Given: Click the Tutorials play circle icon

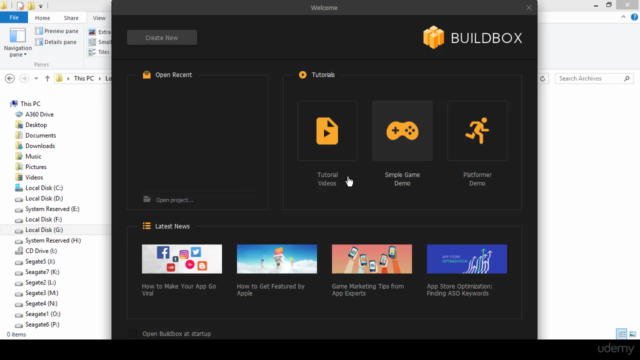Looking at the screenshot, I should 302,75.
